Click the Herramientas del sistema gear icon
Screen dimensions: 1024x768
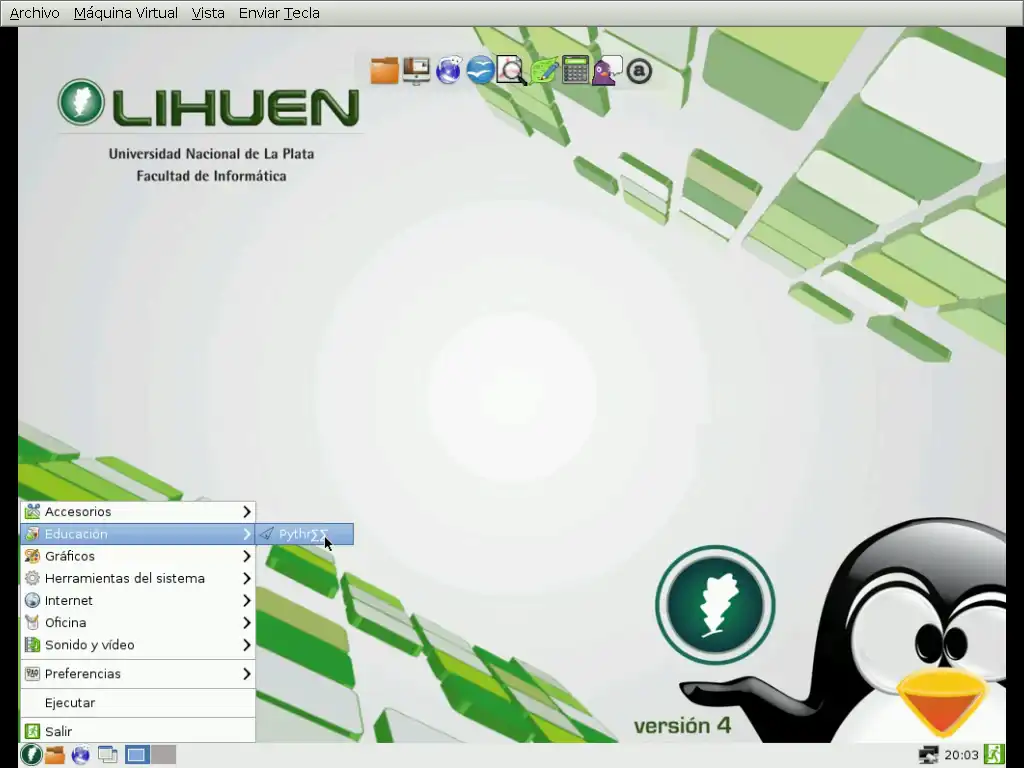(32, 578)
